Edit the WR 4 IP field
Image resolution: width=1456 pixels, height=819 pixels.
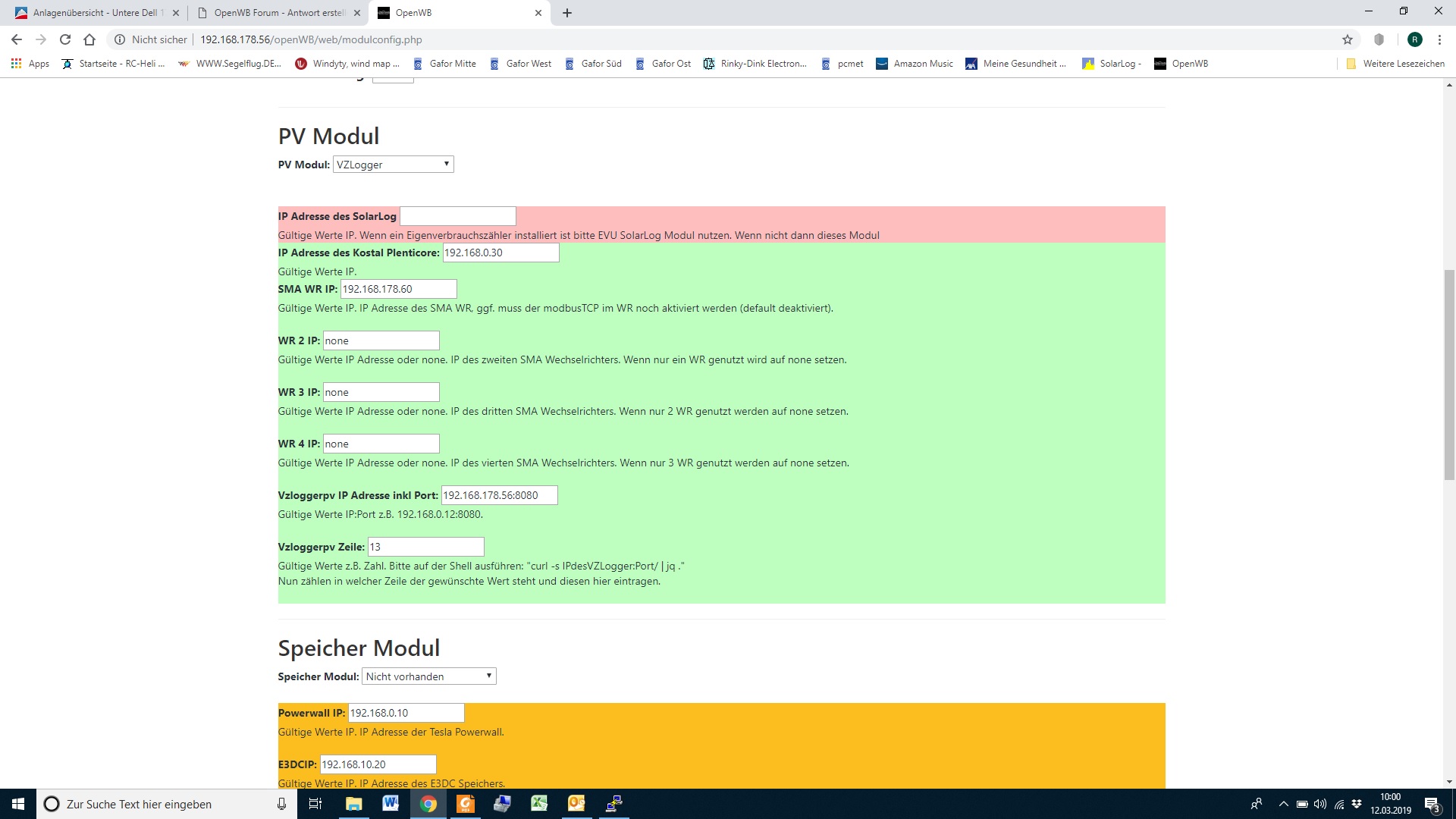pyautogui.click(x=381, y=444)
